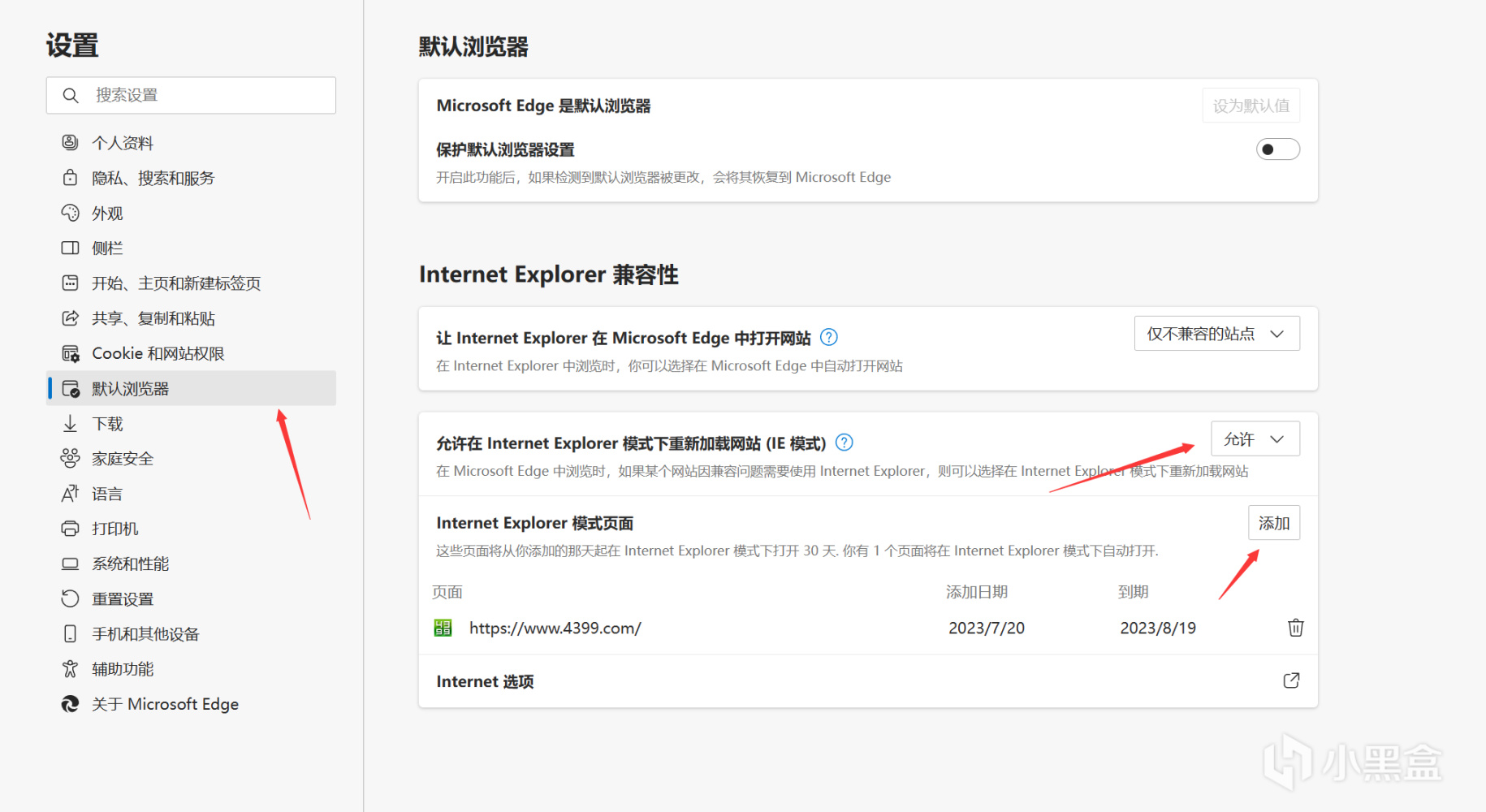Open 下载 settings from the sidebar
1486x812 pixels.
pos(192,423)
